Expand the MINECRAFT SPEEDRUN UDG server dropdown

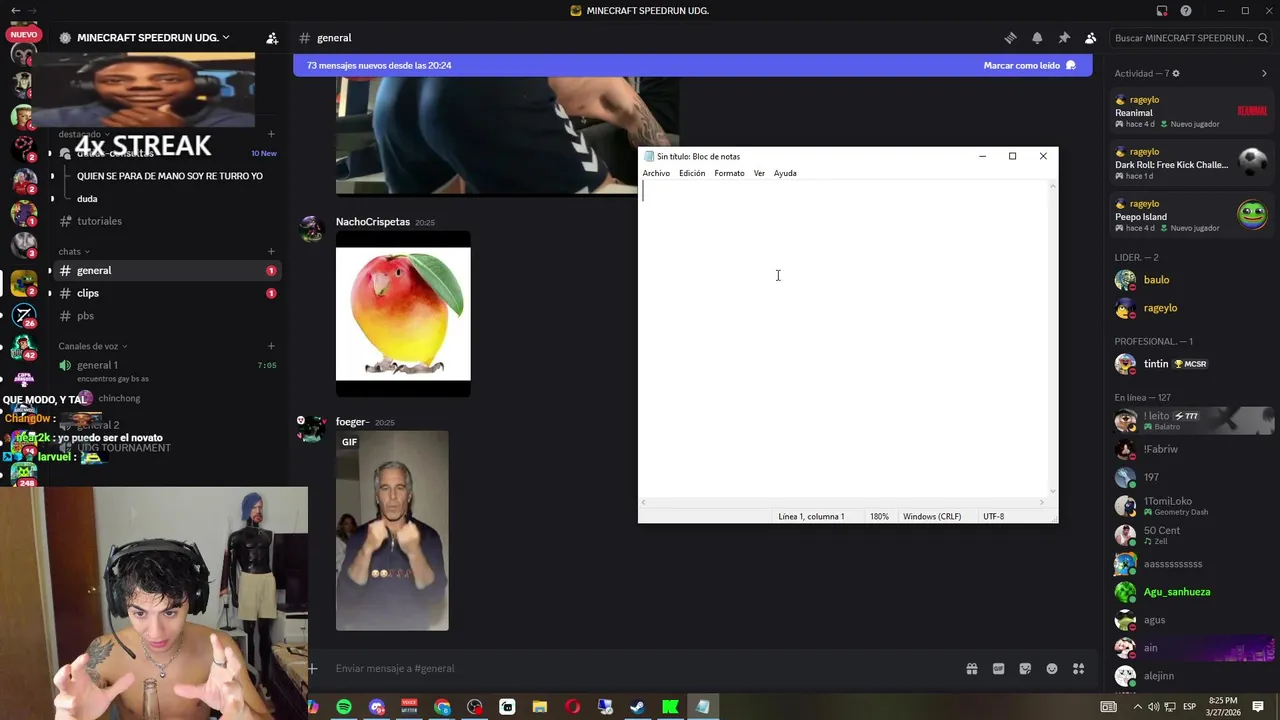226,38
